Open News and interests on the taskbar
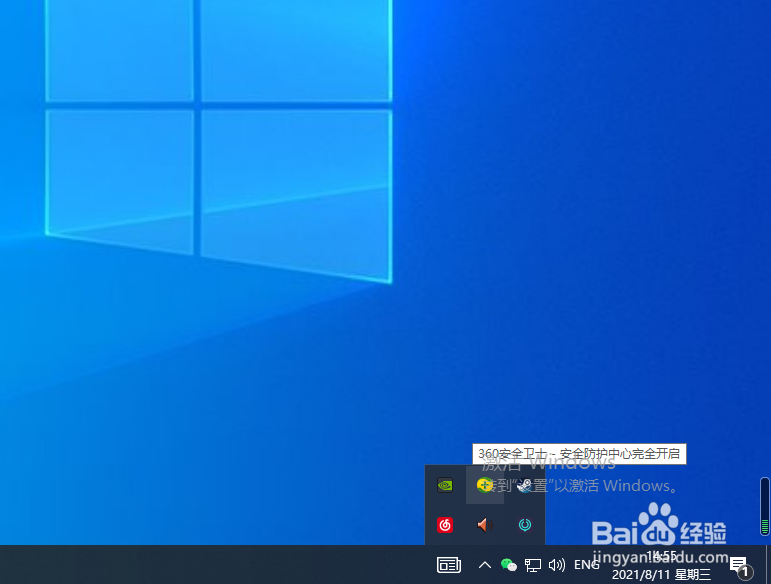Screen dimensions: 771x584 pos(448,565)
